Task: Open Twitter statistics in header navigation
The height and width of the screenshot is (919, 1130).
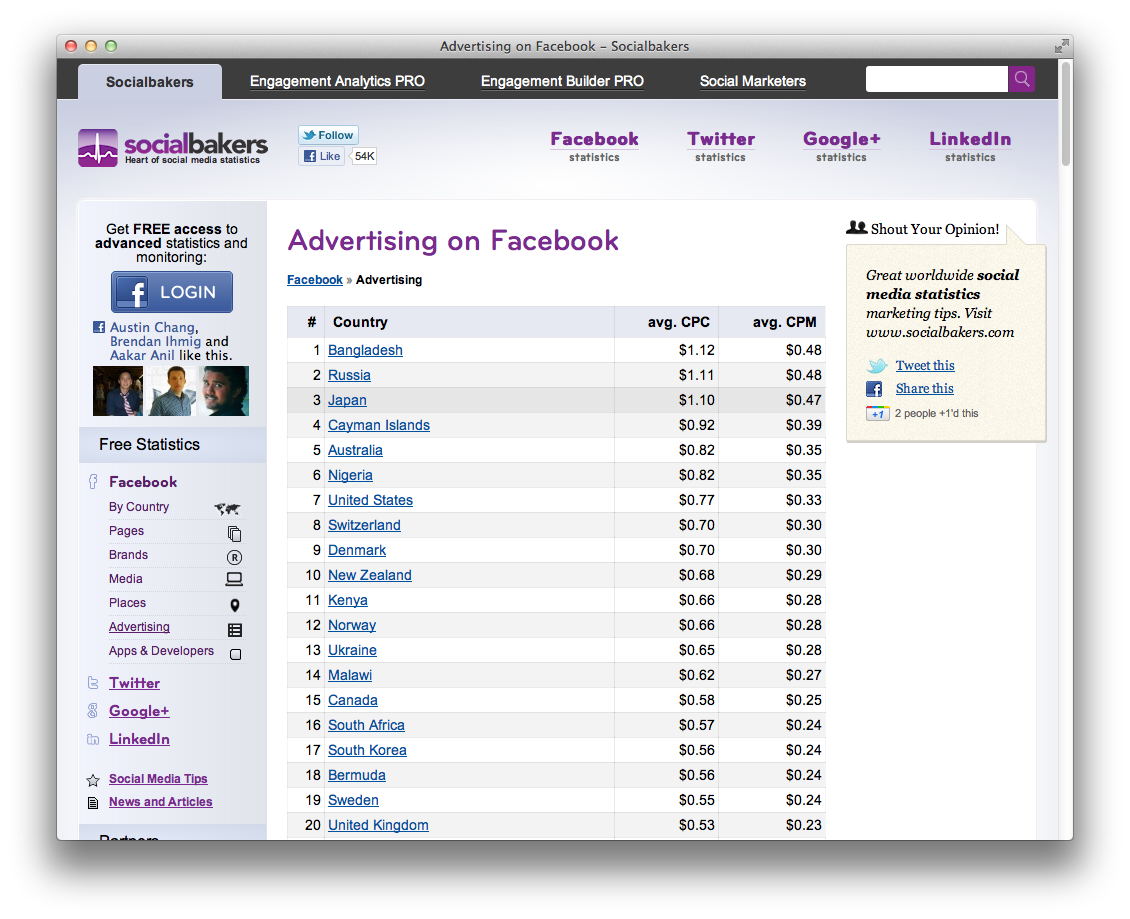Action: [721, 146]
